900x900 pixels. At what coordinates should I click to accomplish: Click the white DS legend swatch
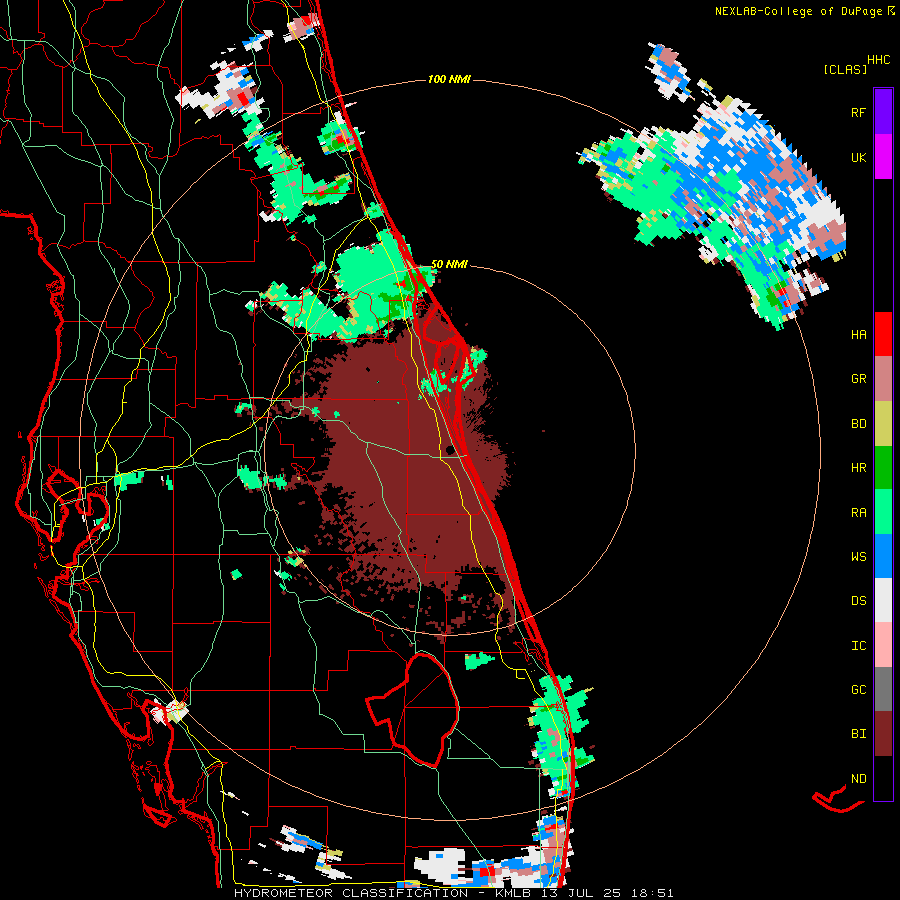coord(883,600)
